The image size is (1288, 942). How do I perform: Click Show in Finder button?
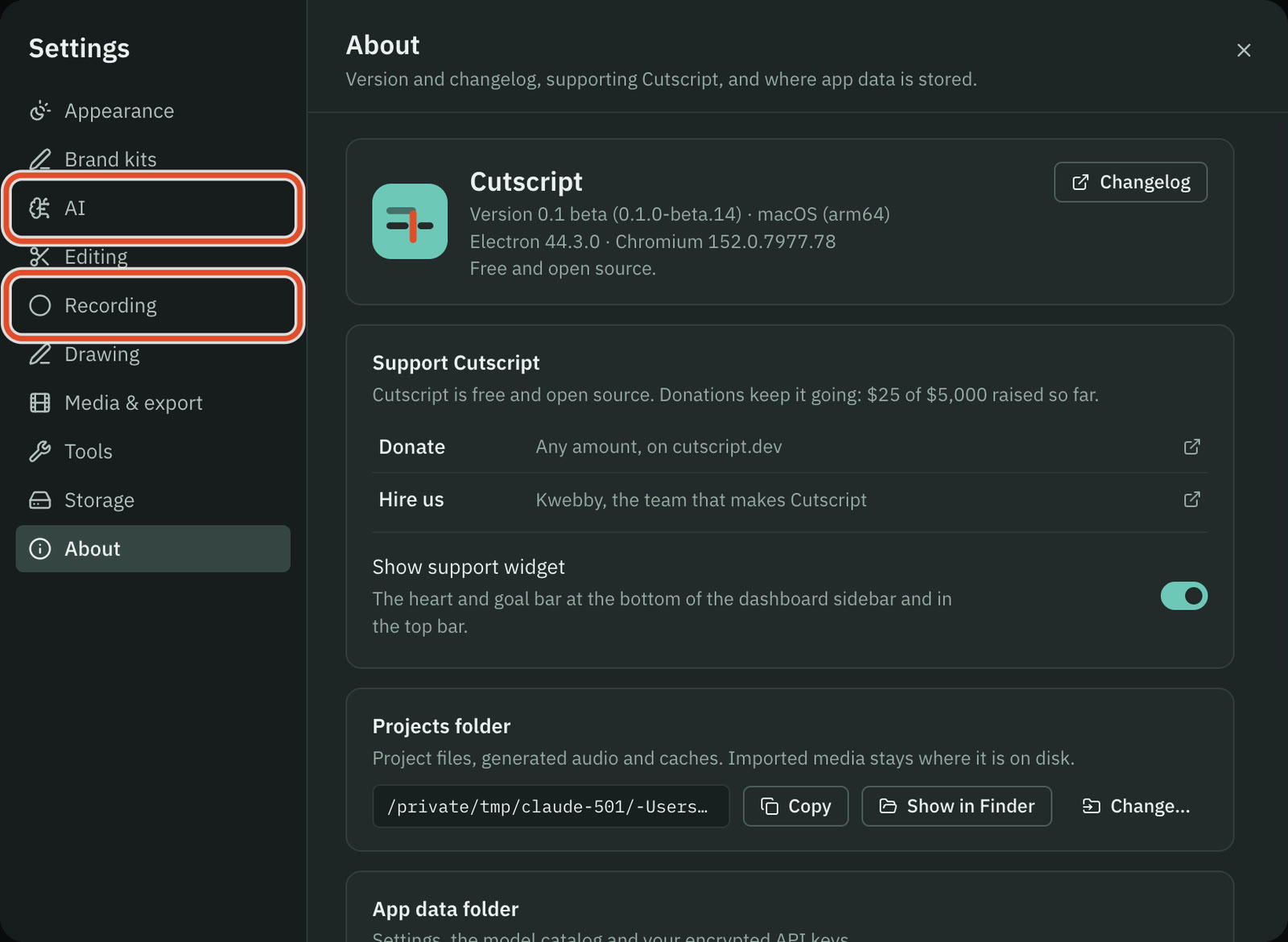click(x=956, y=806)
